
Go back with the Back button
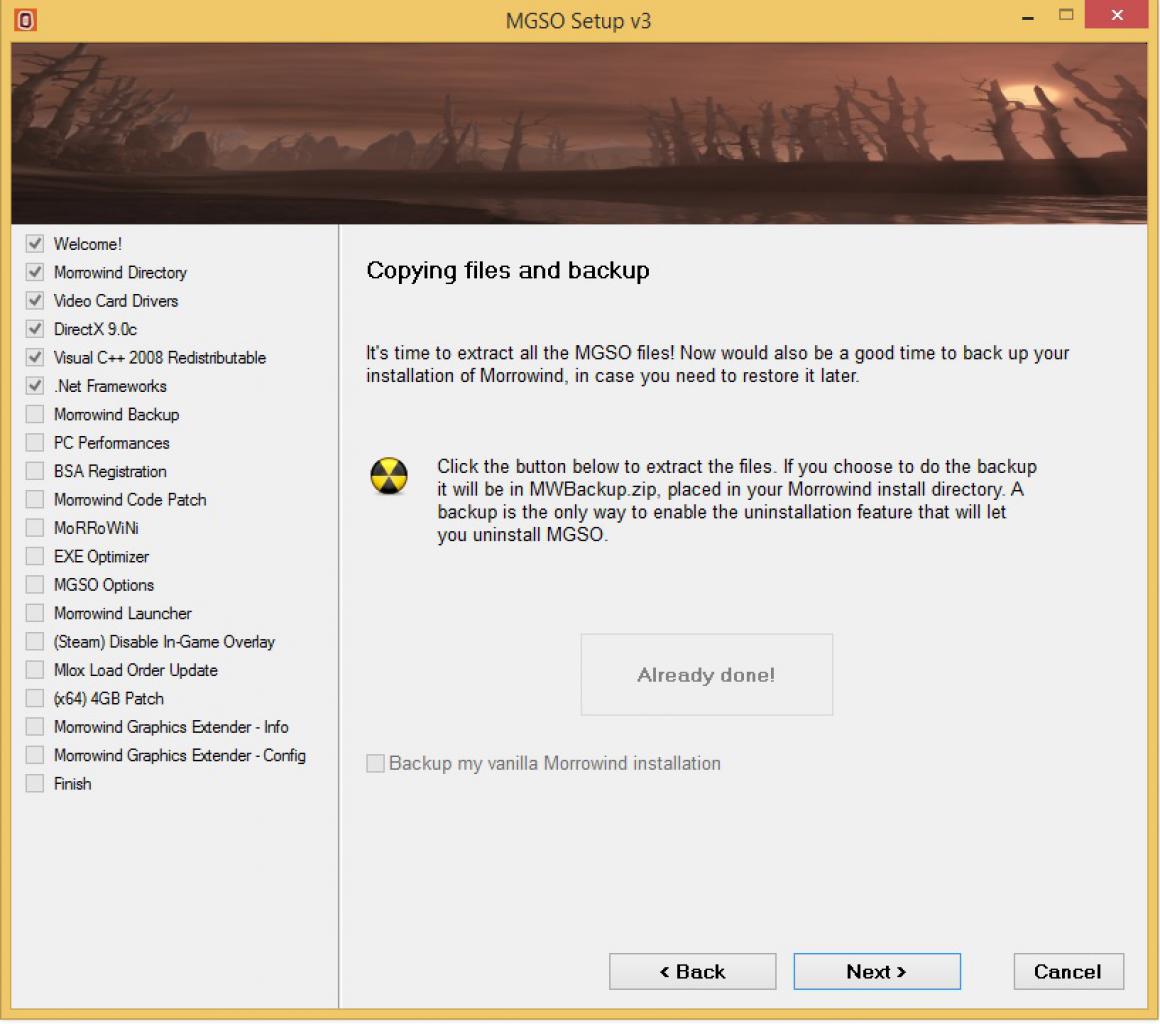click(692, 971)
